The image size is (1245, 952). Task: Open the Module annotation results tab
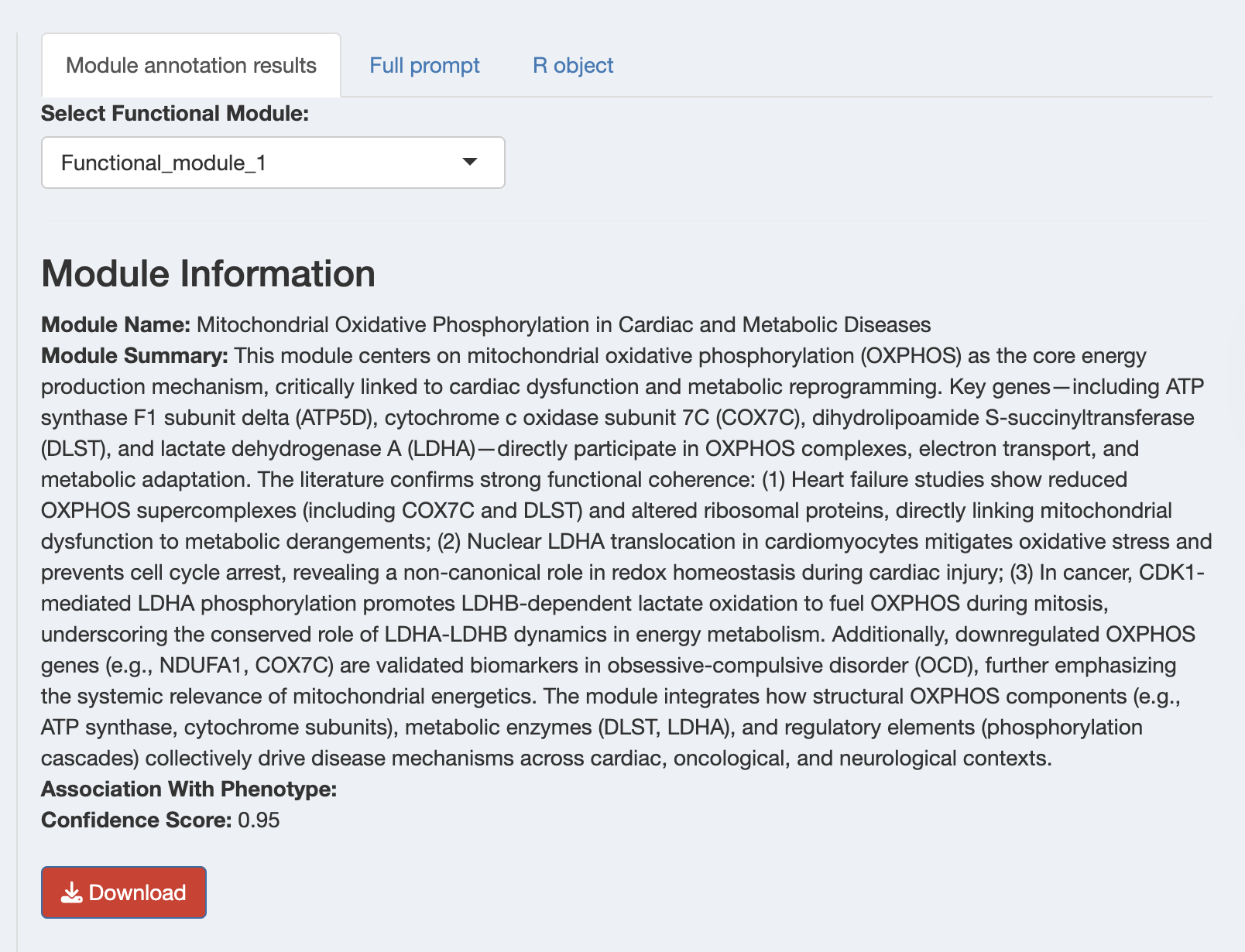(190, 66)
